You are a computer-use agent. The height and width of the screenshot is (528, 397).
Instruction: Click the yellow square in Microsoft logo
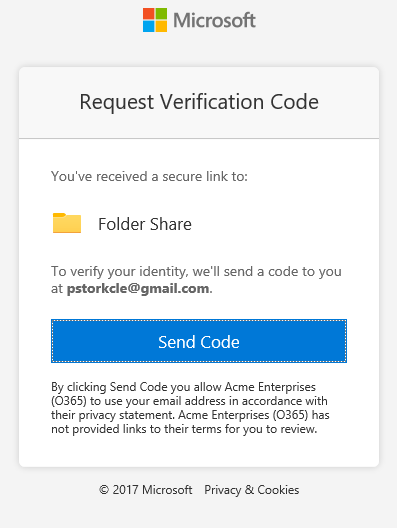(x=161, y=27)
